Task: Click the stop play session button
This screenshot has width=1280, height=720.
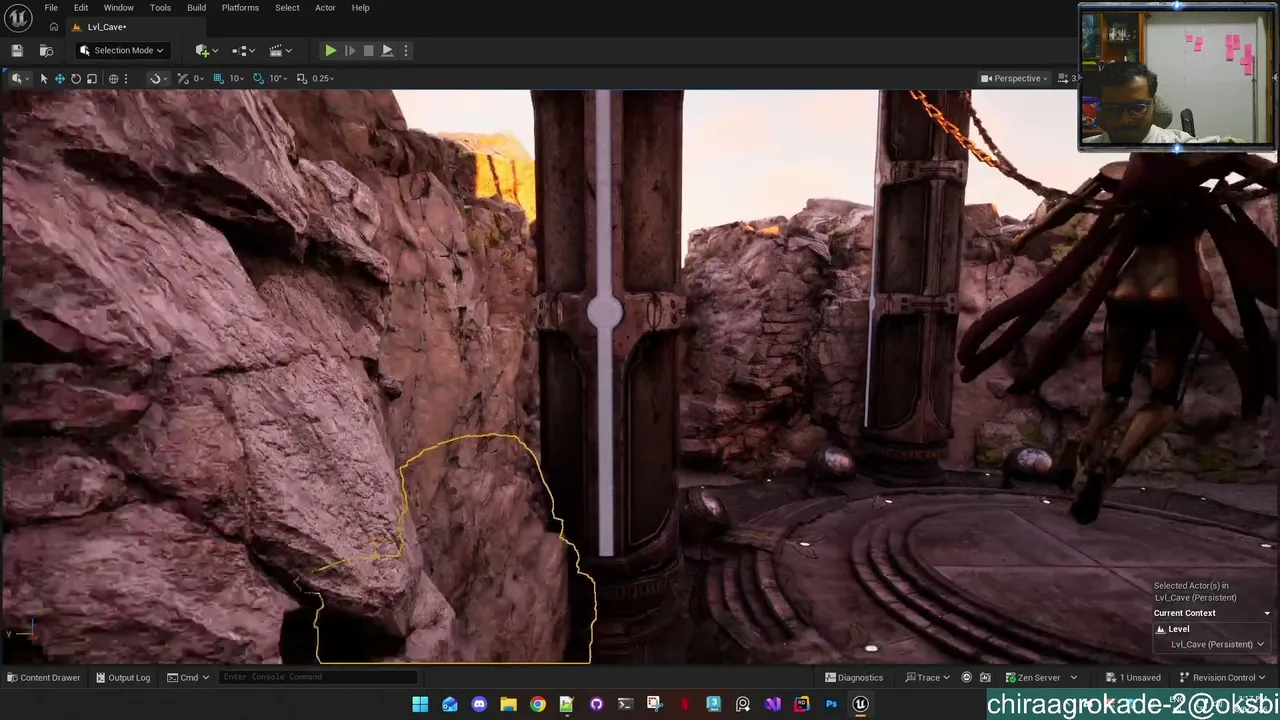Action: 368,51
